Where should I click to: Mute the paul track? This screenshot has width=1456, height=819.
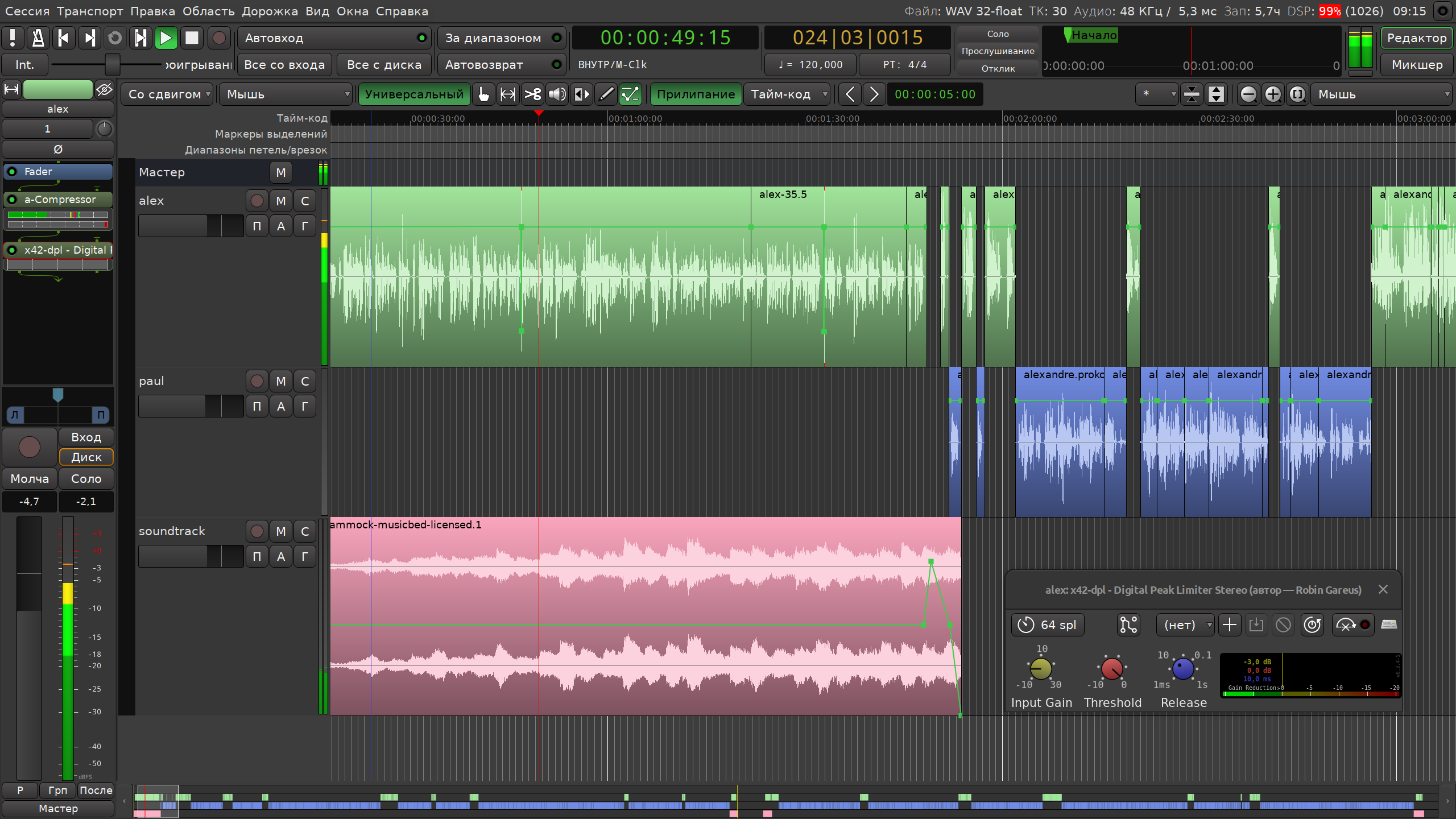(280, 381)
